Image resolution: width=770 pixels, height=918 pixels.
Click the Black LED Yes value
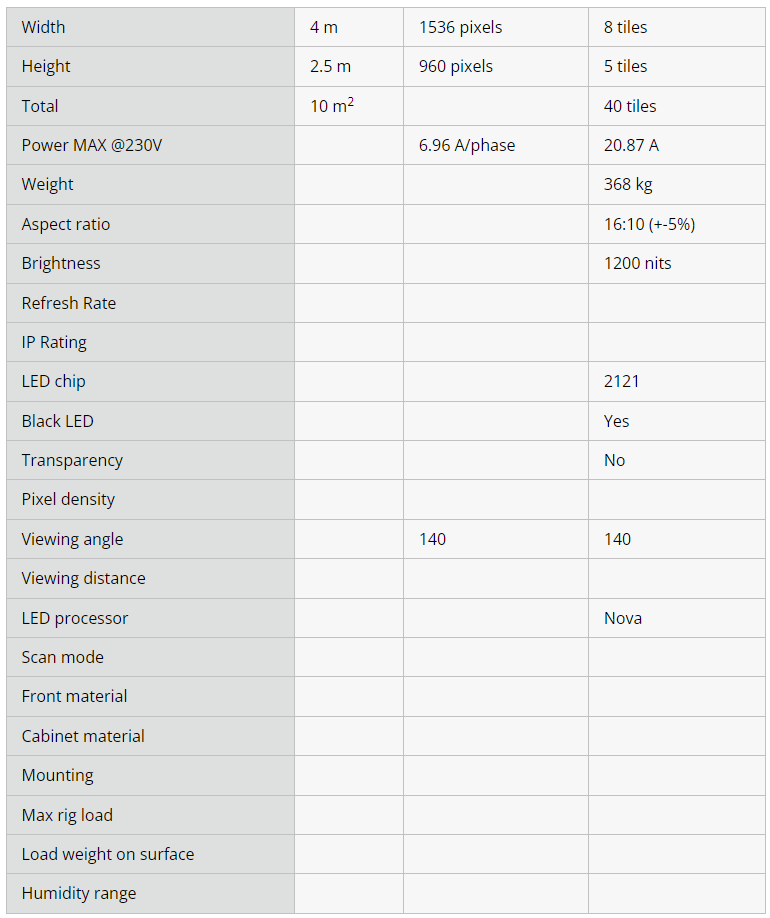pos(616,421)
